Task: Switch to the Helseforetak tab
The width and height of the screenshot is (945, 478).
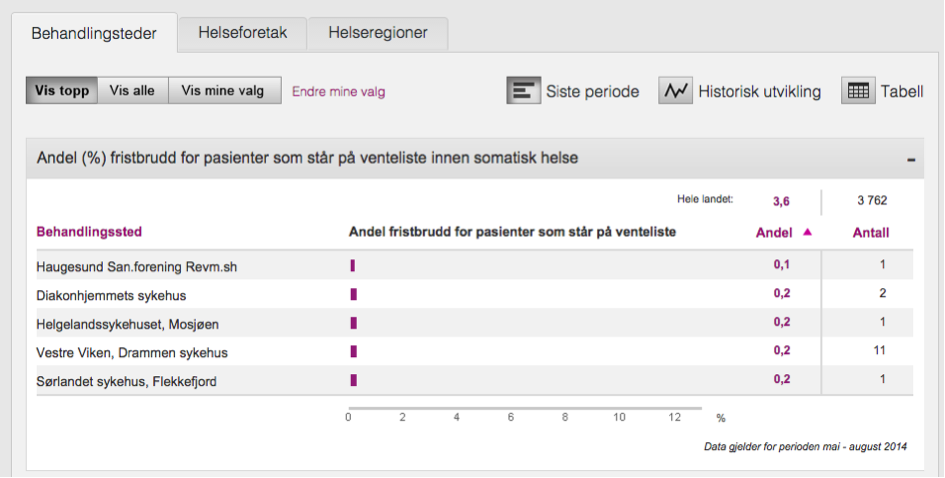Action: 243,33
